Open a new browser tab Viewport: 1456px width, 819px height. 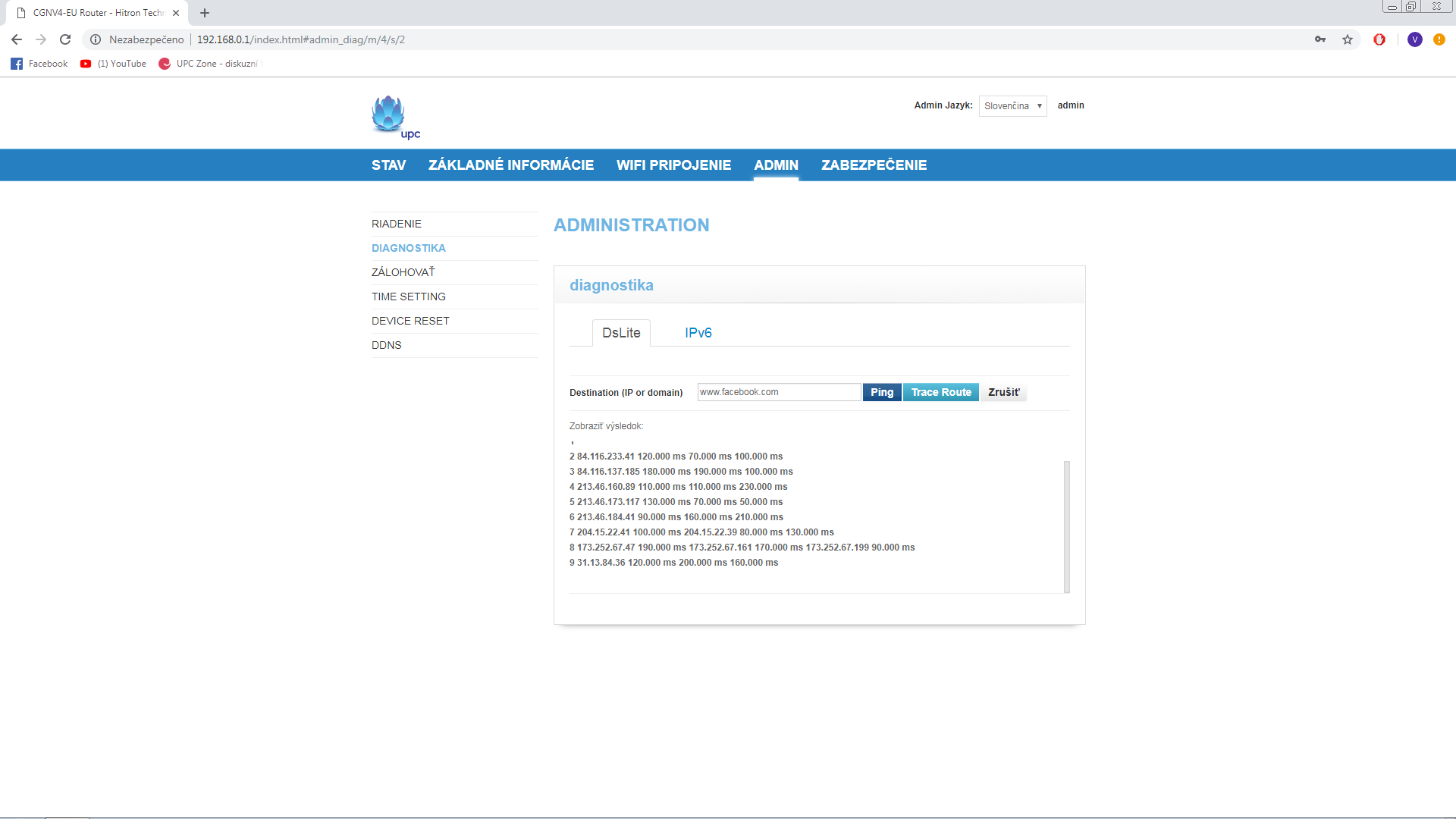pos(205,13)
